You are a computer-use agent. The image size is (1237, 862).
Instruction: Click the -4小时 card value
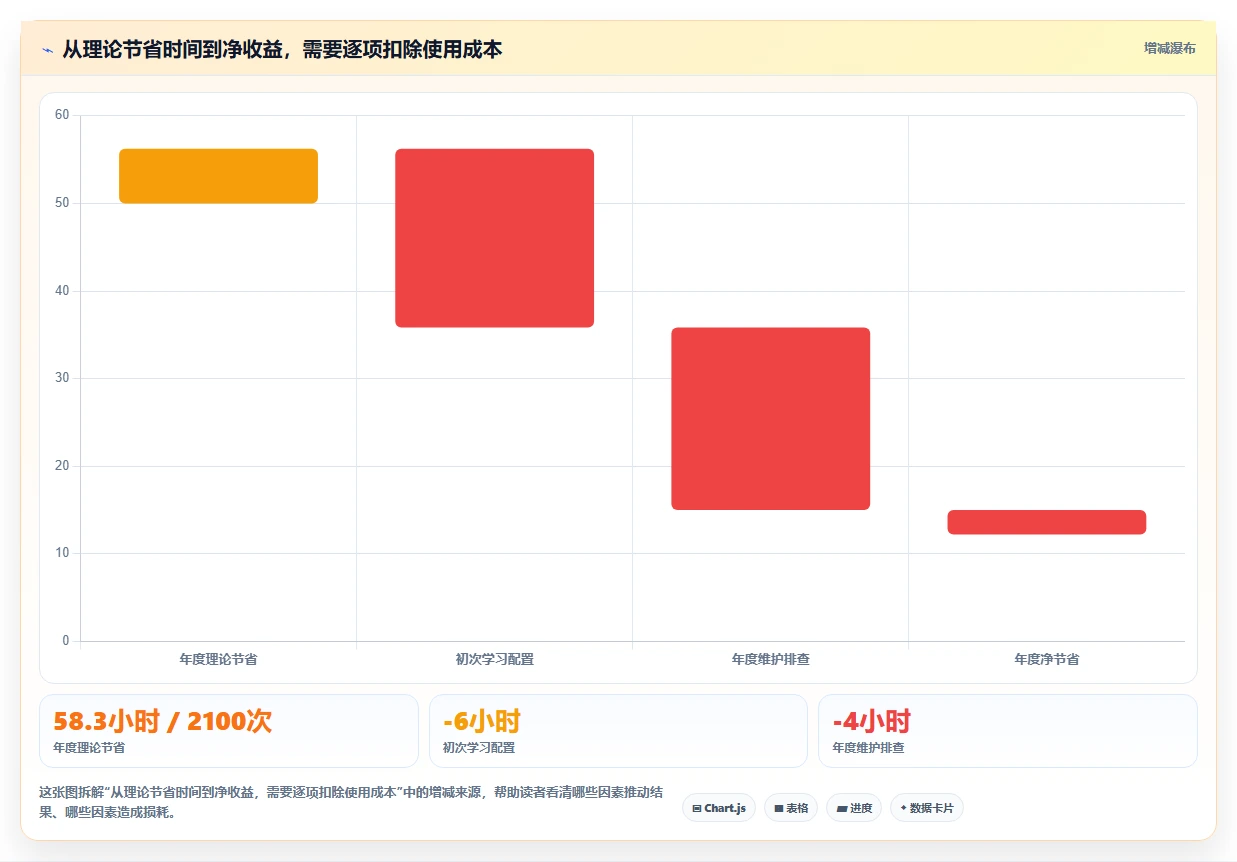point(871,721)
